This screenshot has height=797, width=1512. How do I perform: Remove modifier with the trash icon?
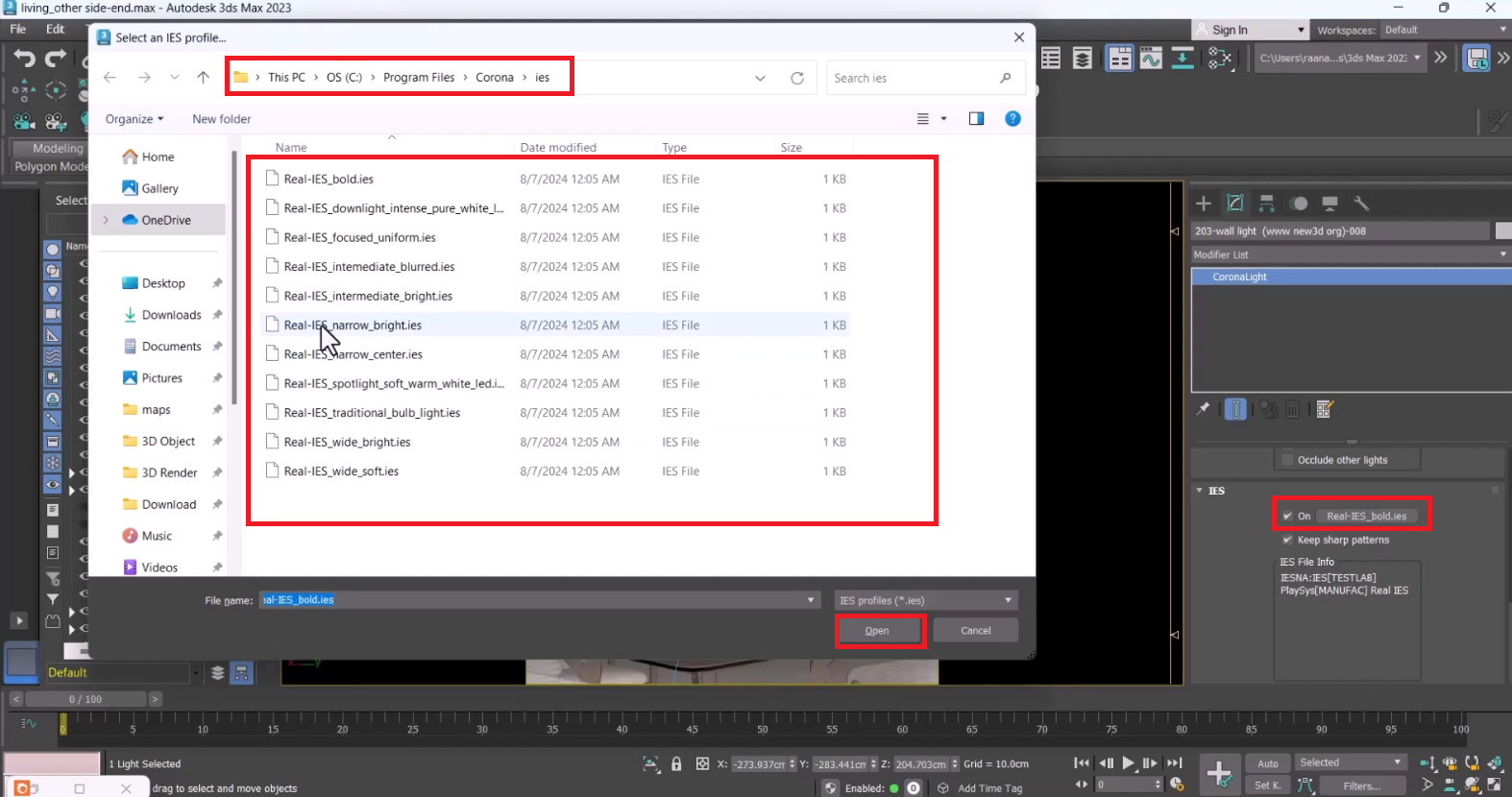coord(1293,410)
